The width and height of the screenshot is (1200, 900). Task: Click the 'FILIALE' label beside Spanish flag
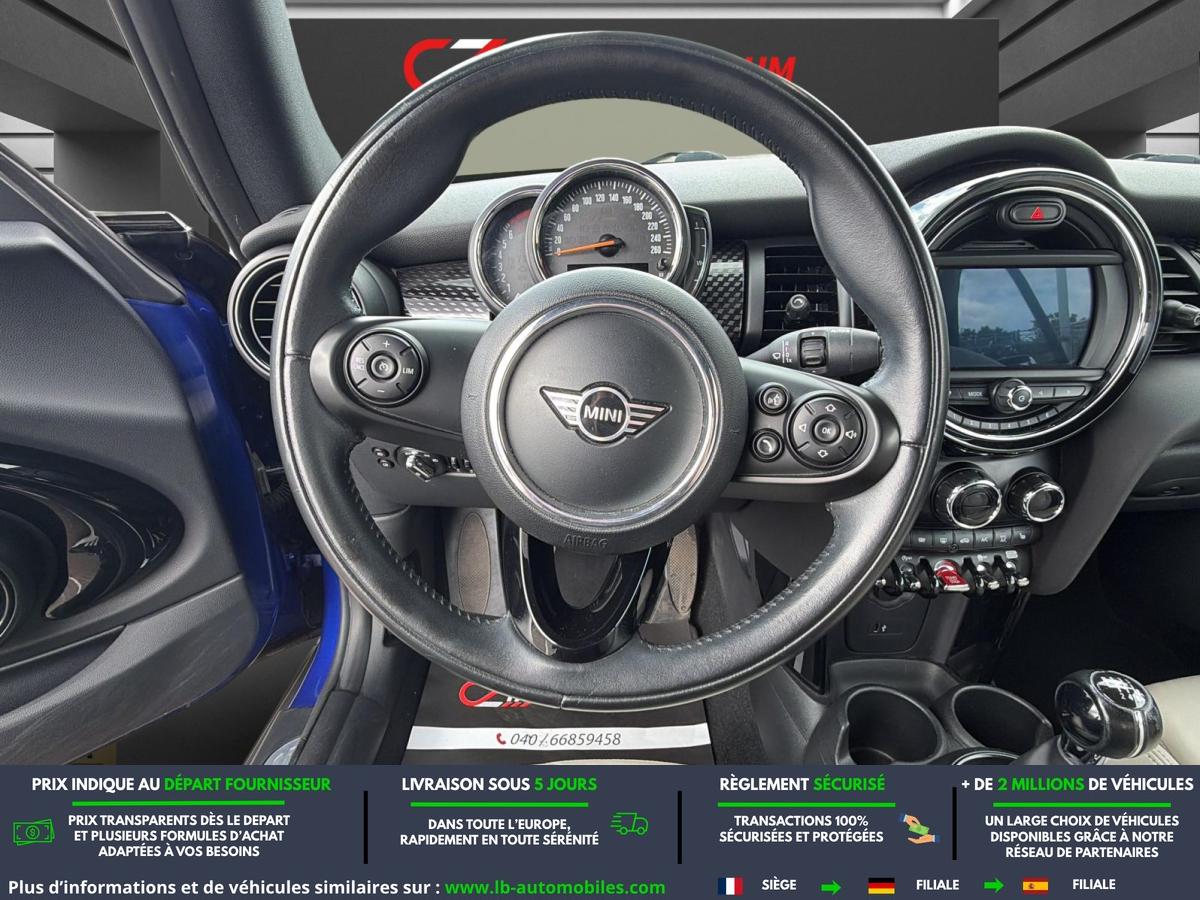[x=1094, y=885]
